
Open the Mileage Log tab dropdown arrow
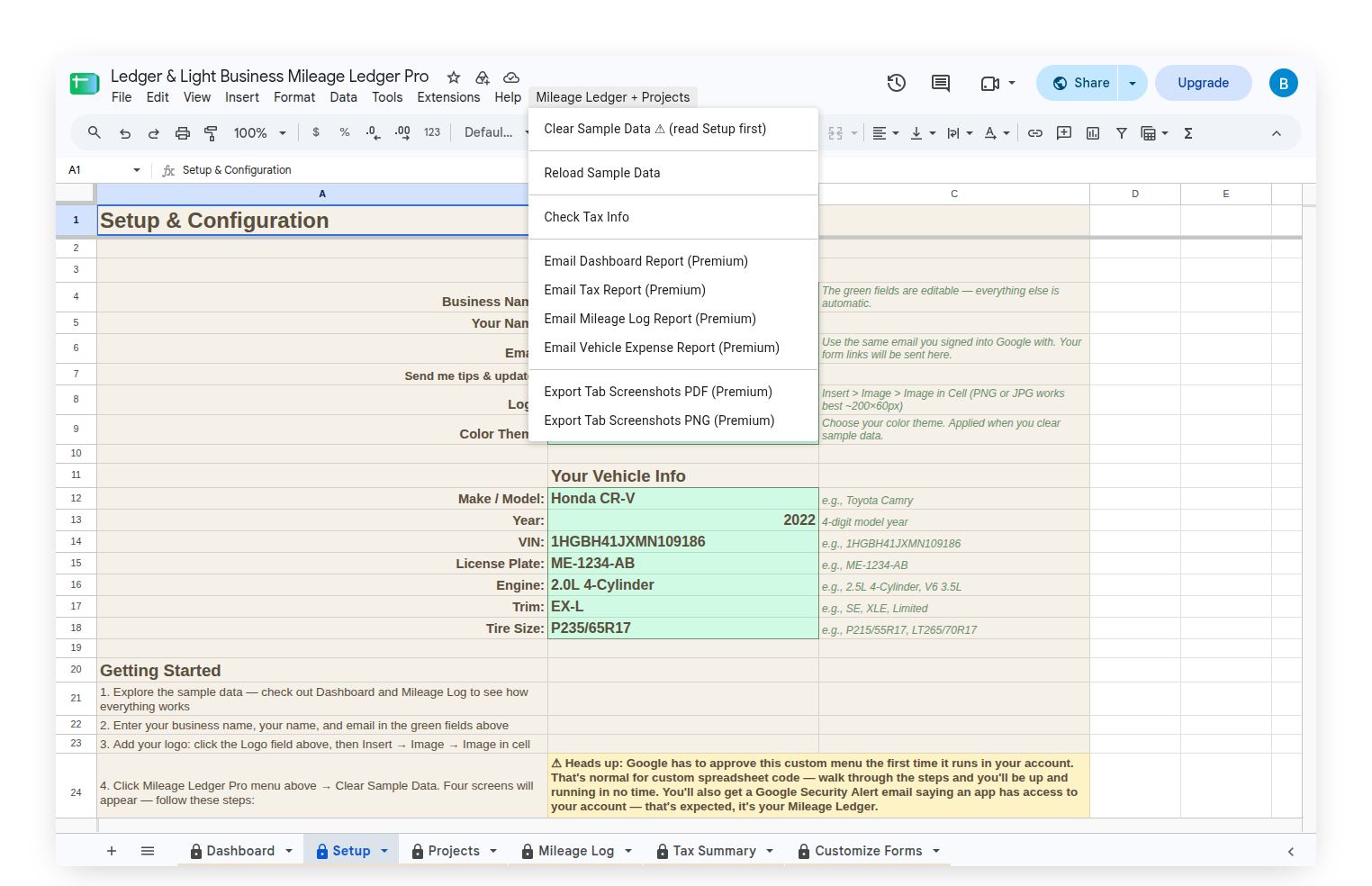pyautogui.click(x=628, y=851)
